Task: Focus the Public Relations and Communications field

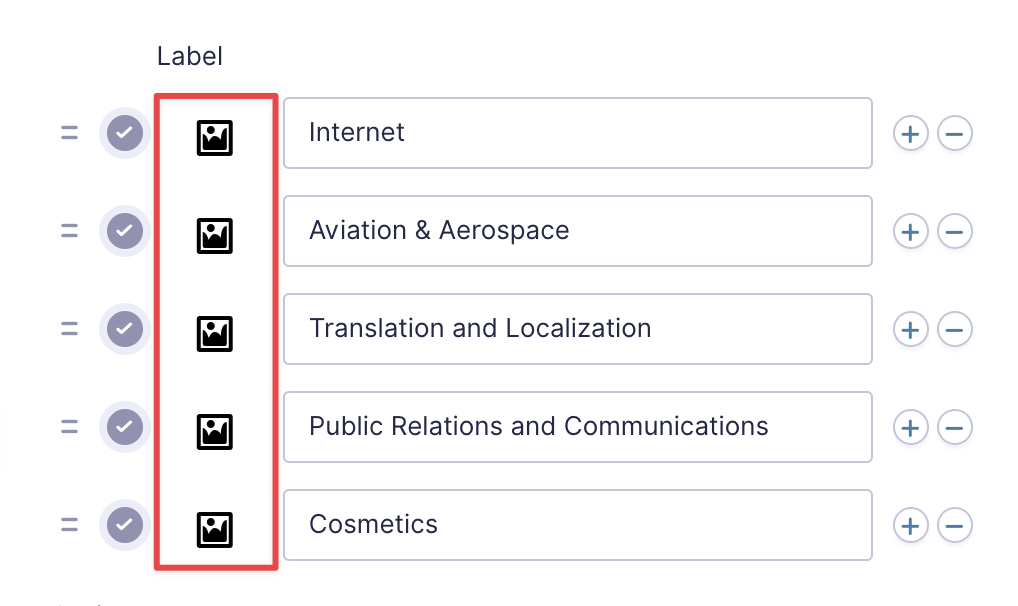Action: (x=577, y=427)
